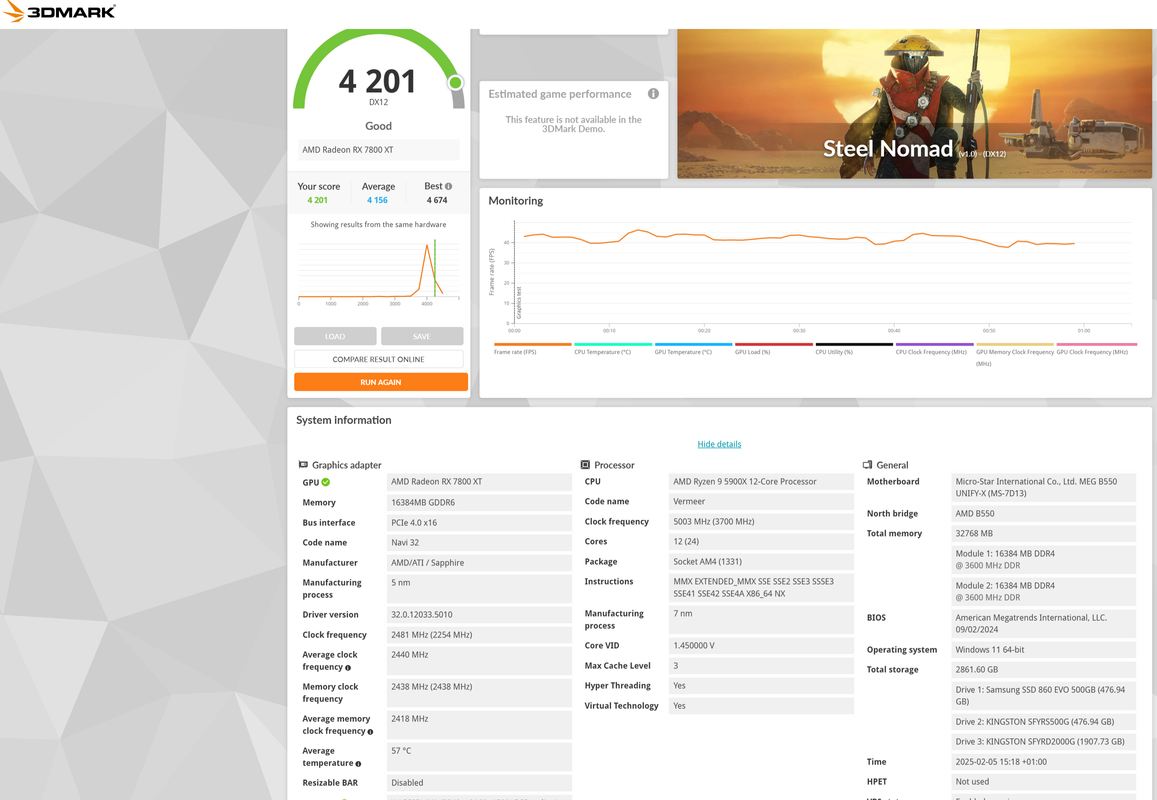The height and width of the screenshot is (800, 1157).
Task: Select Manufacturer value AMD/ATI / Sapphire
Action: coord(479,562)
